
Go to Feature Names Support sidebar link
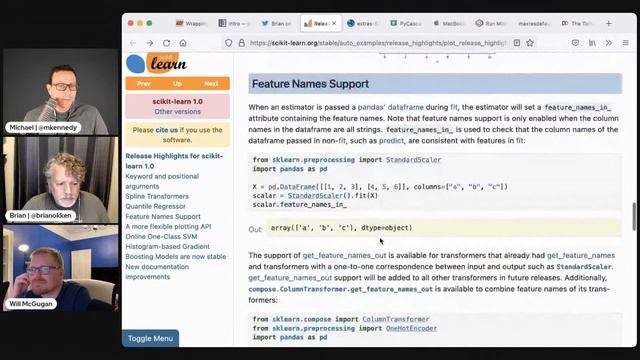[163, 216]
